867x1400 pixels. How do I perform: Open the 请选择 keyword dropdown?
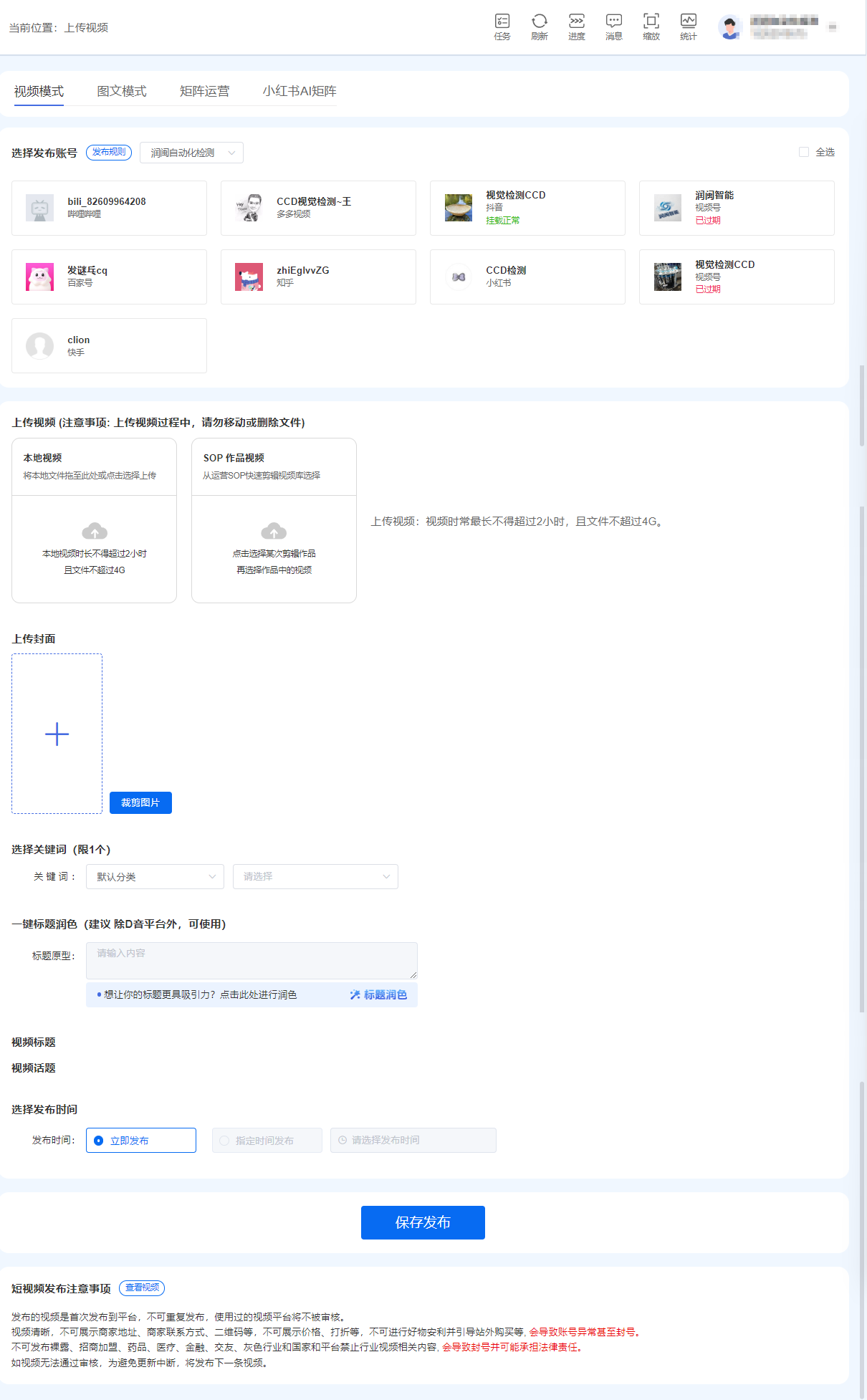pyautogui.click(x=315, y=876)
